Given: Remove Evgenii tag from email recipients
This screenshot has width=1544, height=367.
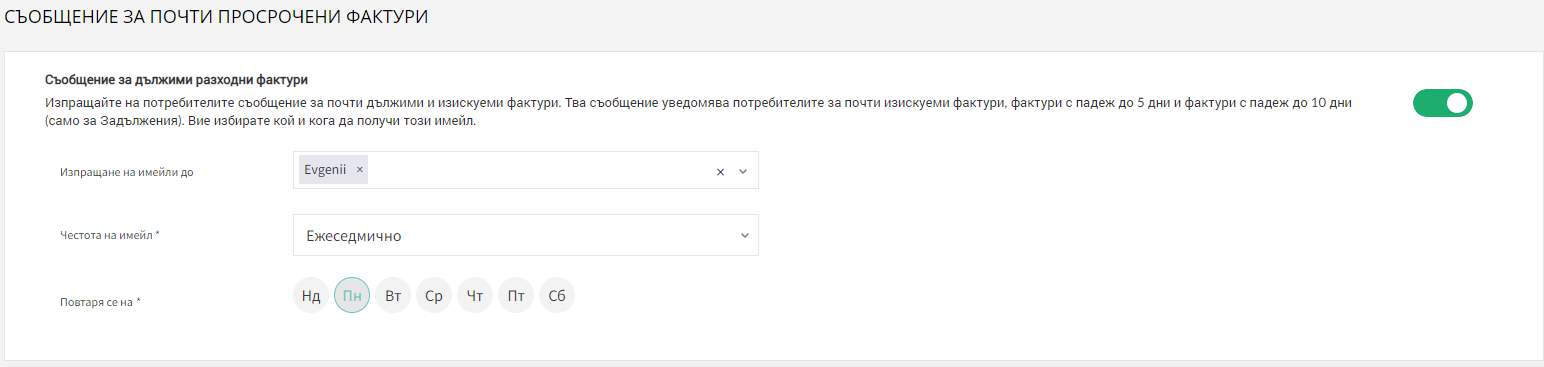Looking at the screenshot, I should (x=359, y=170).
